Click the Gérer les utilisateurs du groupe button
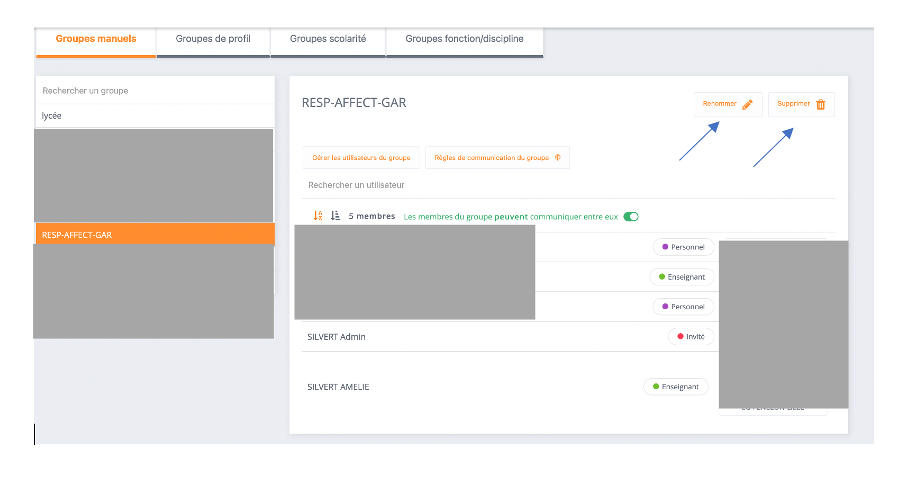Screen dimensions: 908x484 pos(361,158)
